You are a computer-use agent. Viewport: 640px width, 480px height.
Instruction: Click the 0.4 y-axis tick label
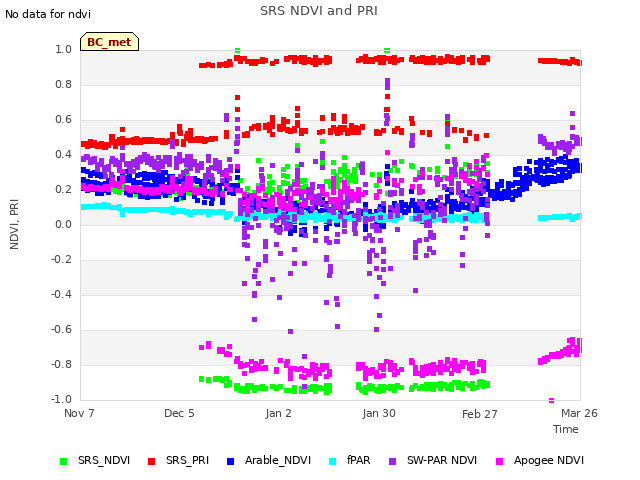tap(64, 154)
